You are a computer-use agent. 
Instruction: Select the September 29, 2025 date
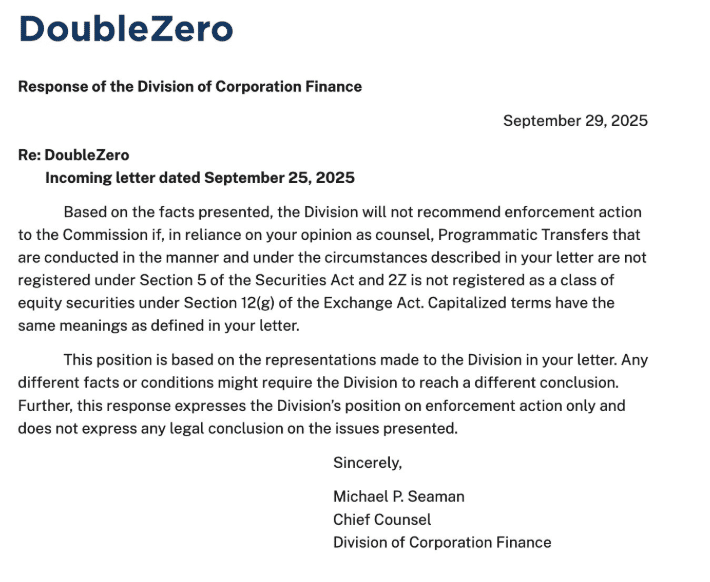(x=575, y=121)
